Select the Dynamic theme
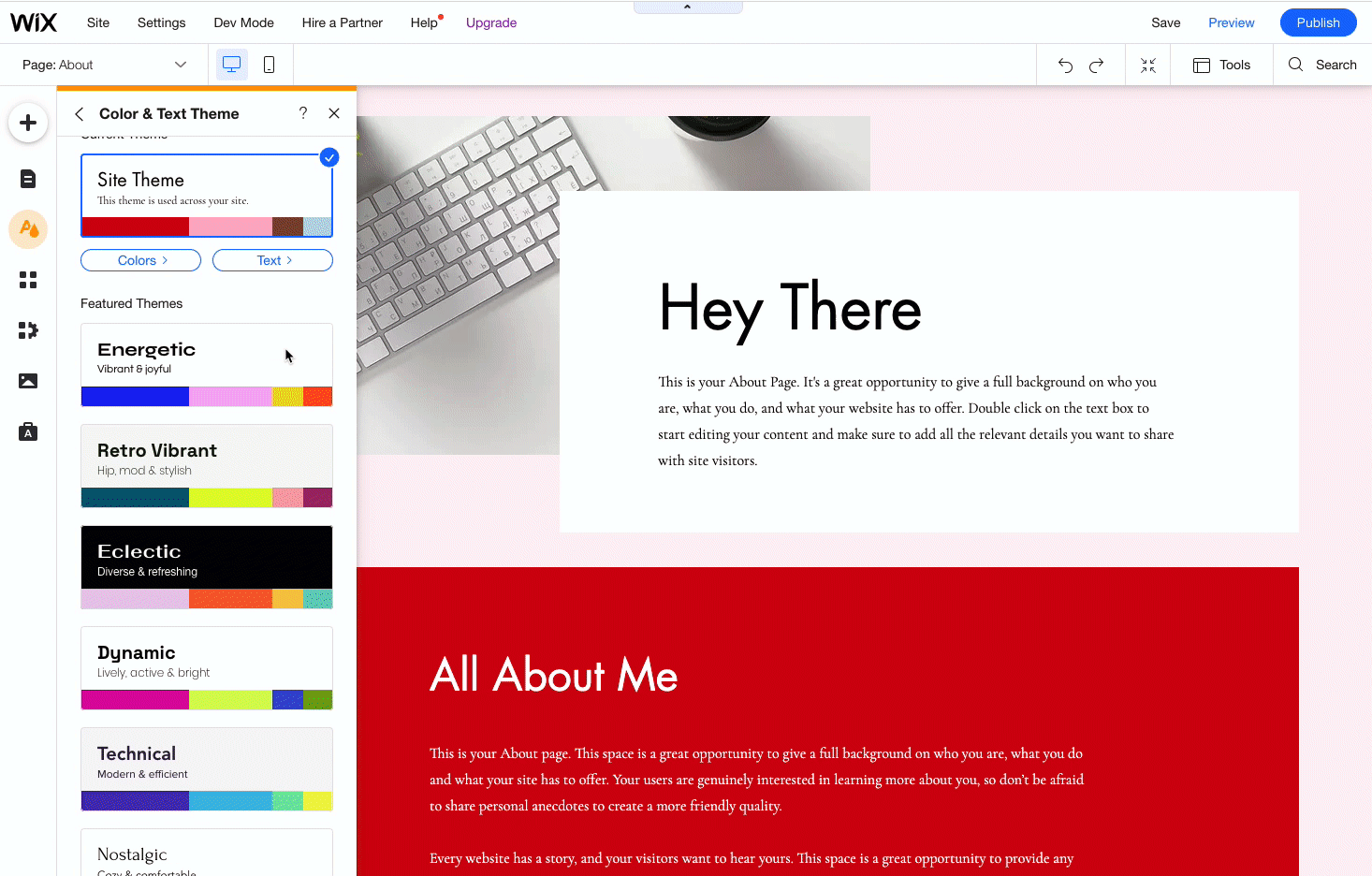Image resolution: width=1372 pixels, height=876 pixels. pos(207,668)
